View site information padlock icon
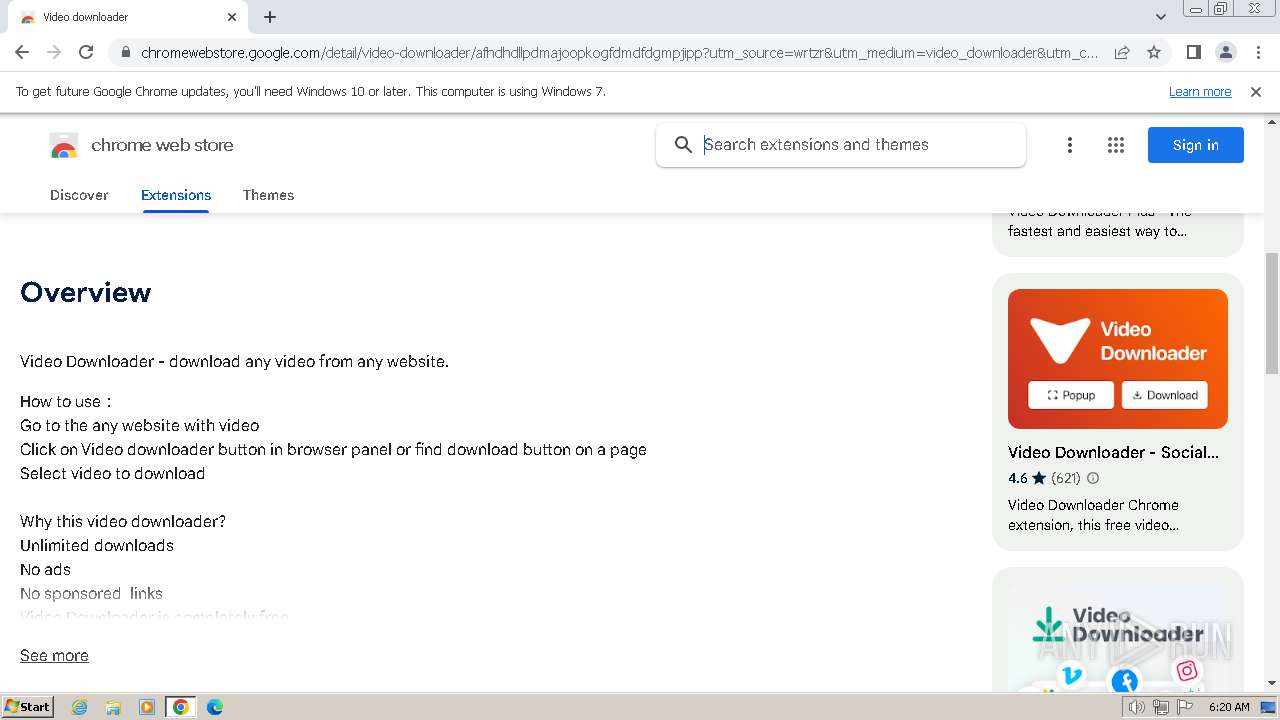This screenshot has height=720, width=1280. 125,52
